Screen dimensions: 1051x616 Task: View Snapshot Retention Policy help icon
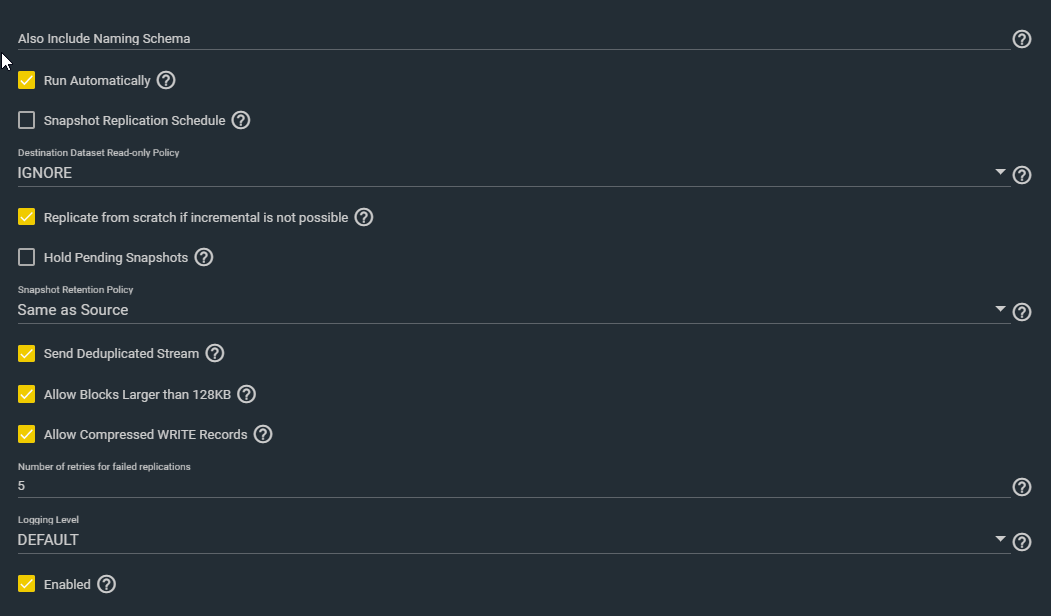[1022, 312]
